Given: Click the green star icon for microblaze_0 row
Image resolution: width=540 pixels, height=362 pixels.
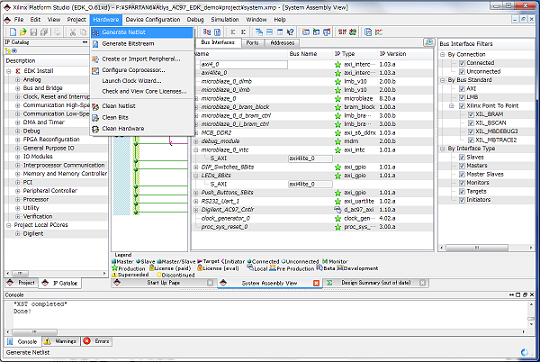Looking at the screenshot, I should [x=338, y=99].
